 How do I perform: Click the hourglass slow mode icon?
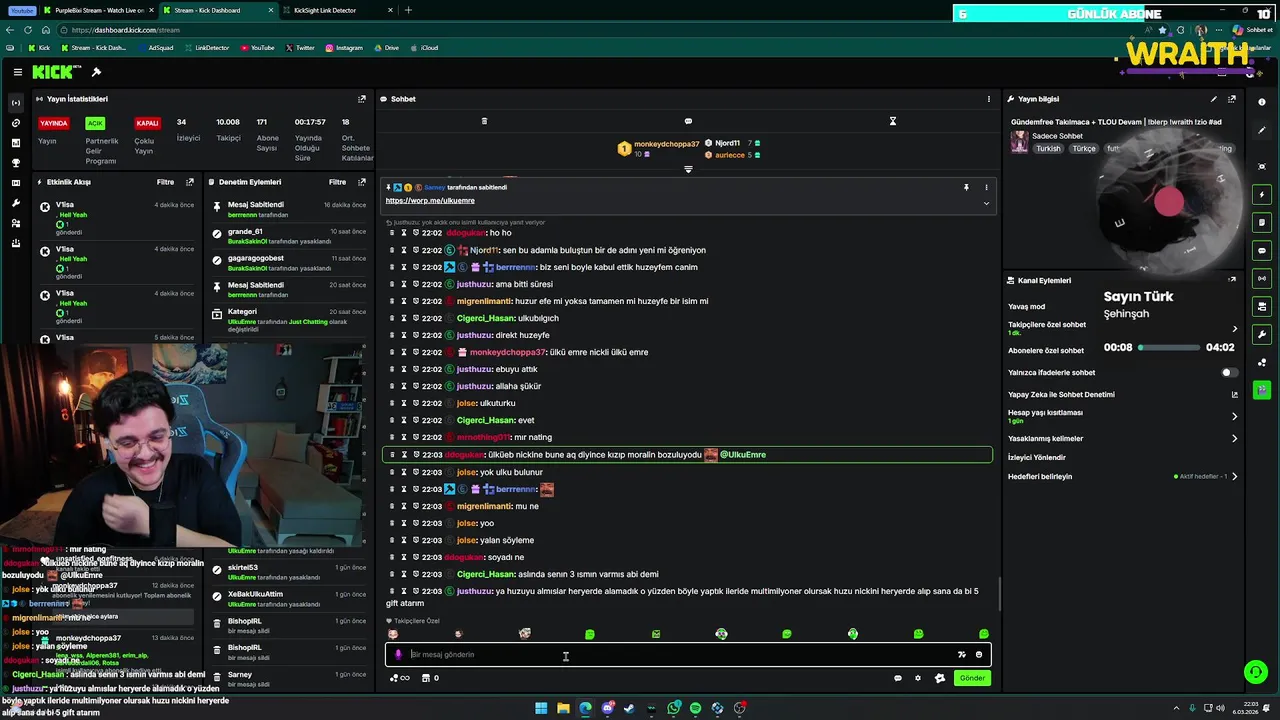point(893,121)
